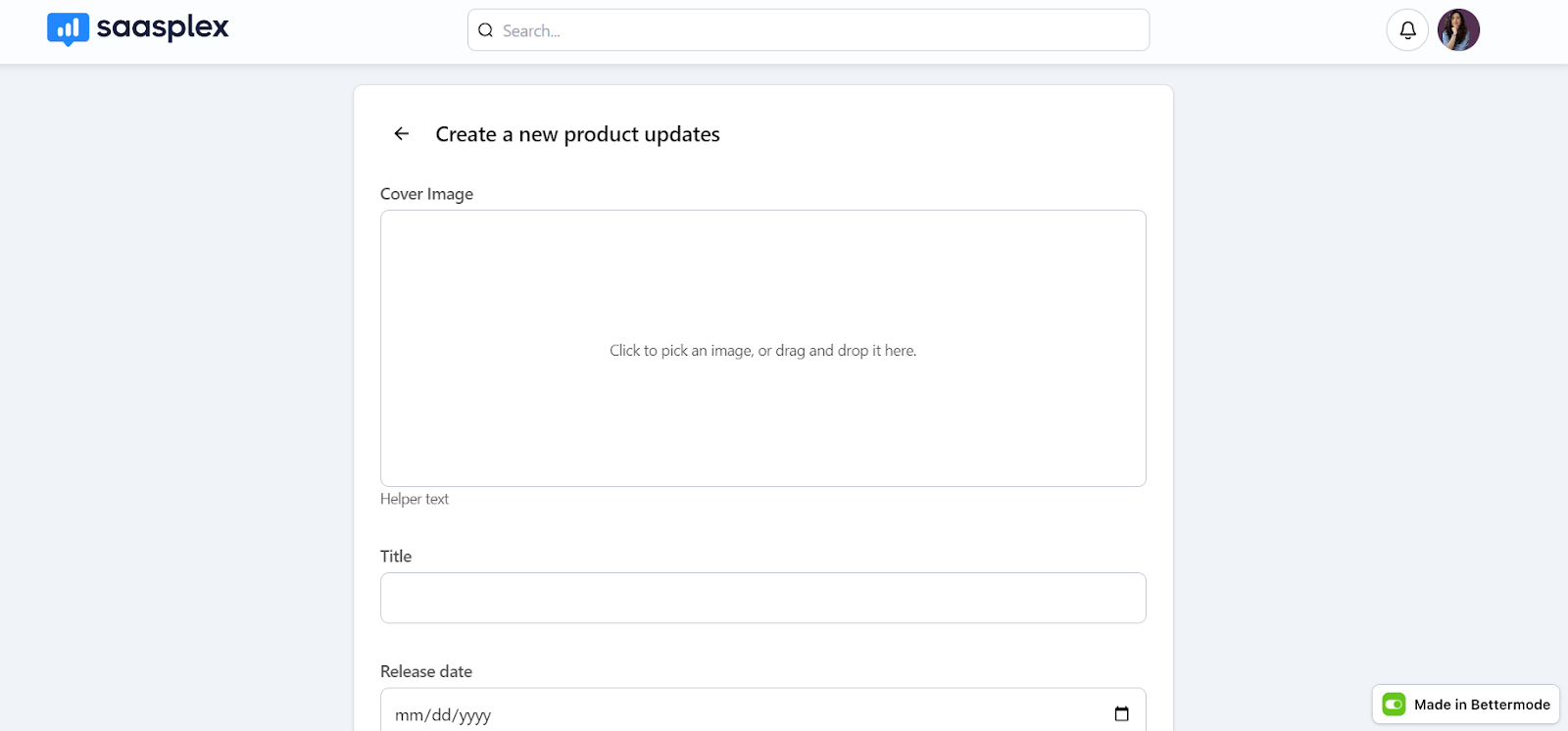Image resolution: width=1568 pixels, height=731 pixels.
Task: Open the Made in Bettermode badge
Action: click(x=1466, y=705)
